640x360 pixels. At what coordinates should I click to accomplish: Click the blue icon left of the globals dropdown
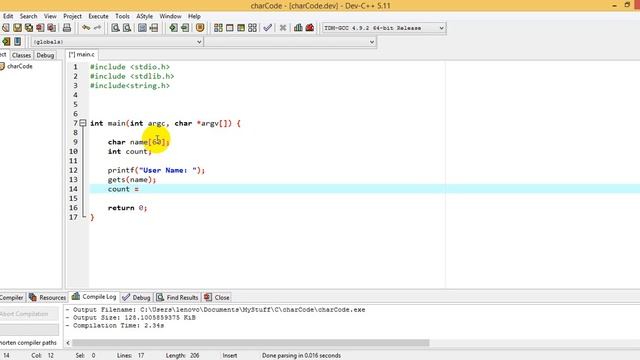pos(18,42)
